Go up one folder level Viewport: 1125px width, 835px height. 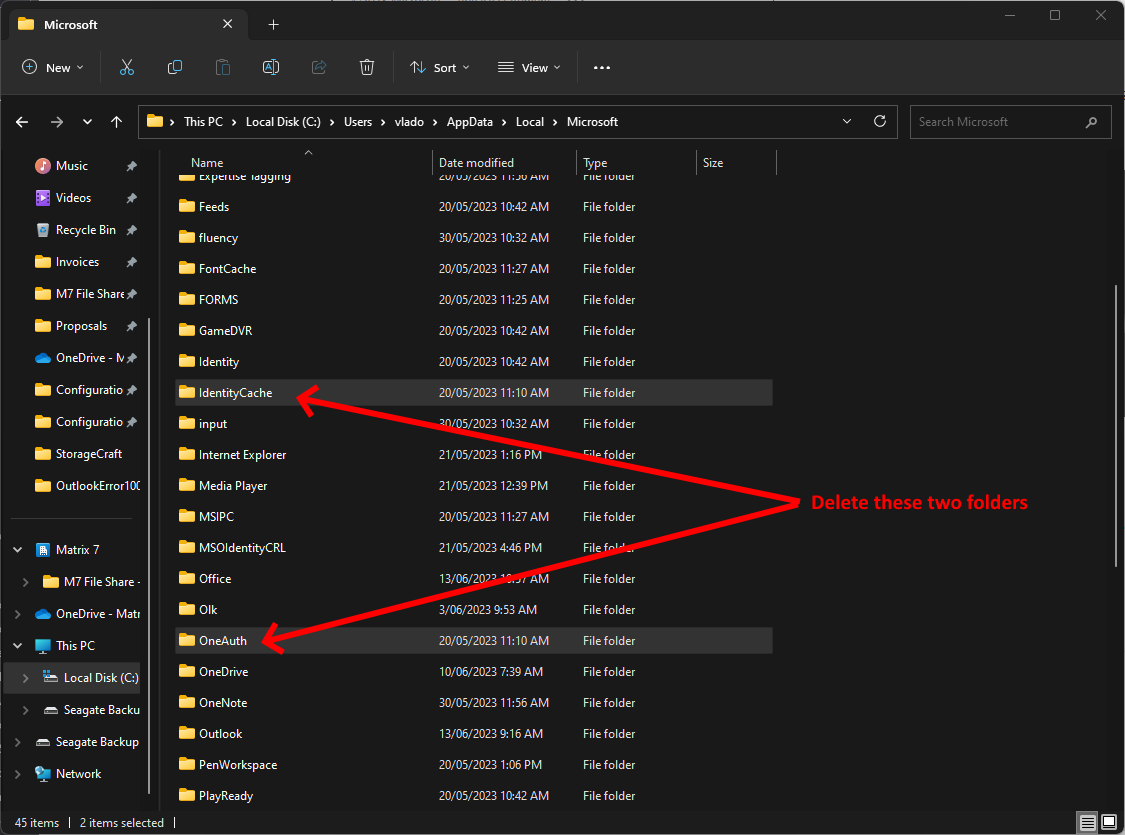pyautogui.click(x=116, y=121)
